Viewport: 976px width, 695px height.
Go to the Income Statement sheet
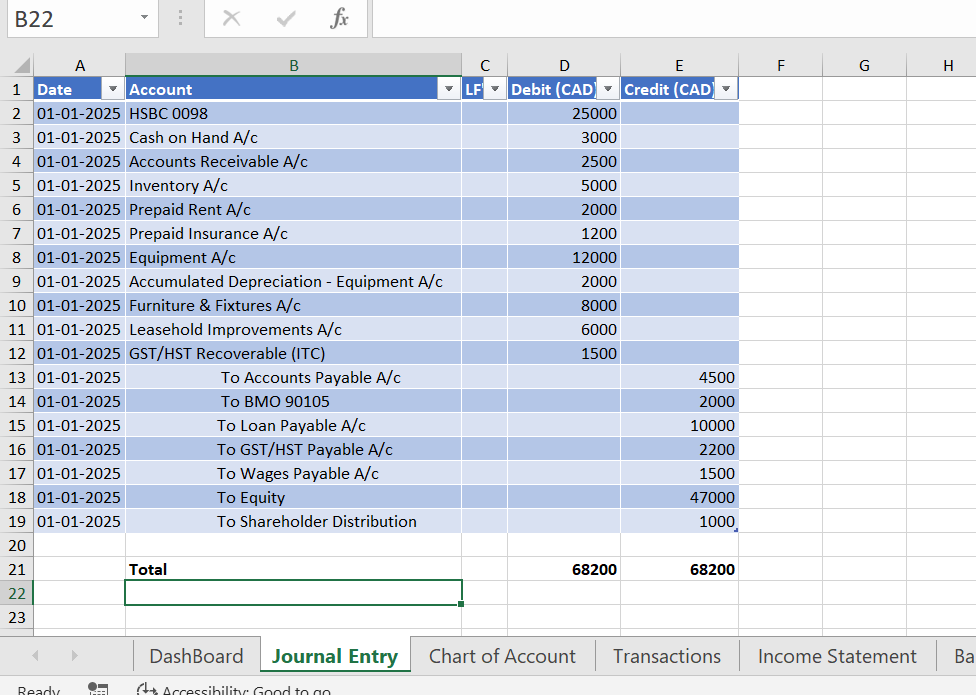837,656
